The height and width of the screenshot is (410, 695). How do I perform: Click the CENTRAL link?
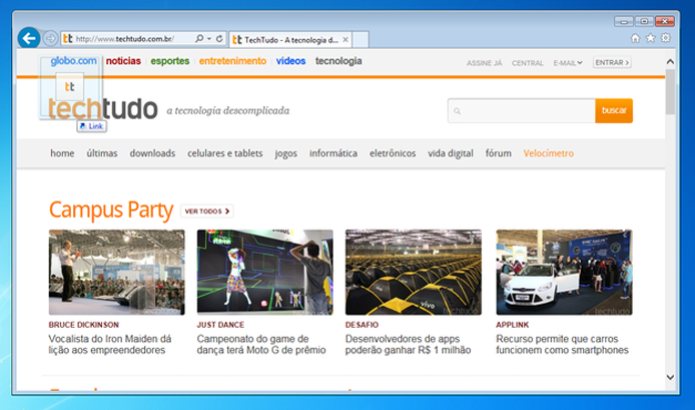click(527, 63)
